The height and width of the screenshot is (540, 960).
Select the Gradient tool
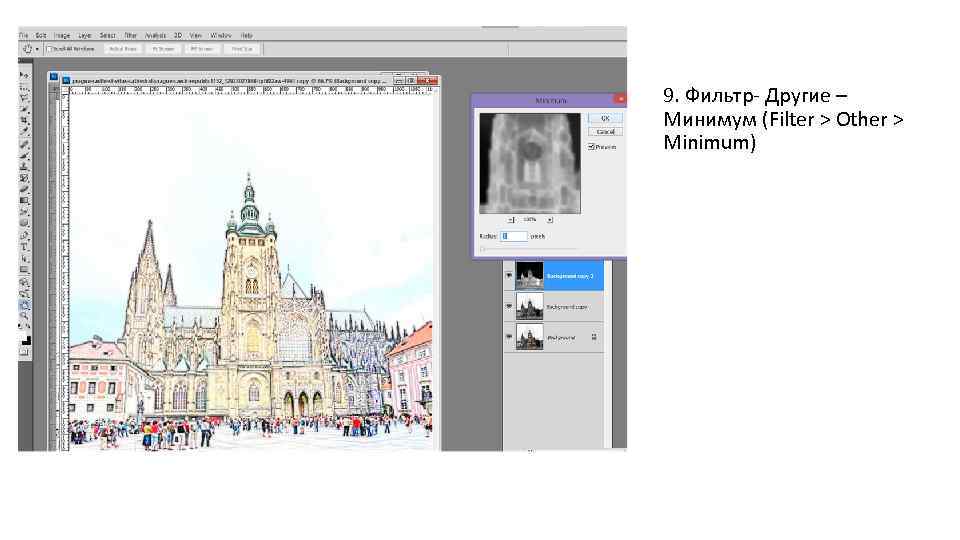click(x=24, y=200)
